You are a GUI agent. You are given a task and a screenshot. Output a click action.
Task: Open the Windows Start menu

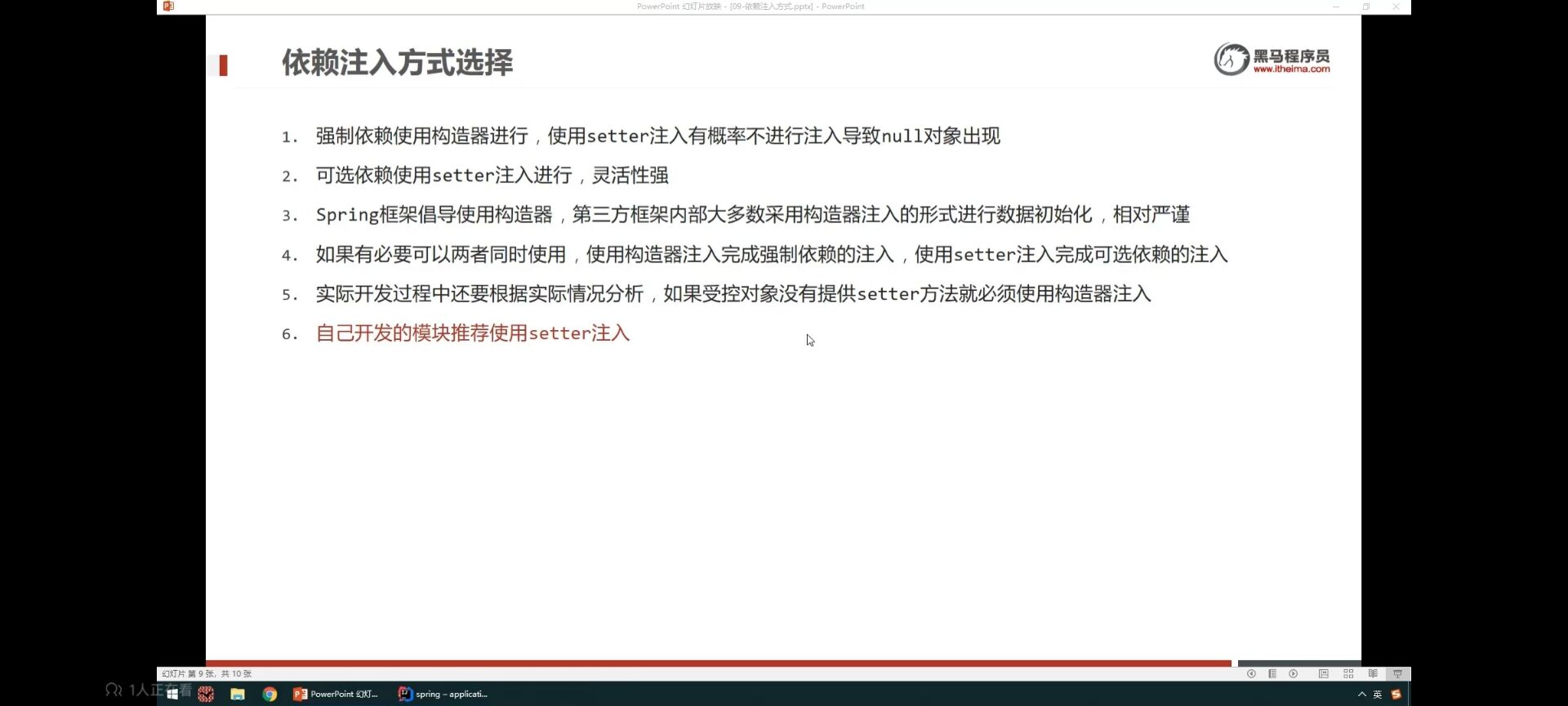click(172, 694)
